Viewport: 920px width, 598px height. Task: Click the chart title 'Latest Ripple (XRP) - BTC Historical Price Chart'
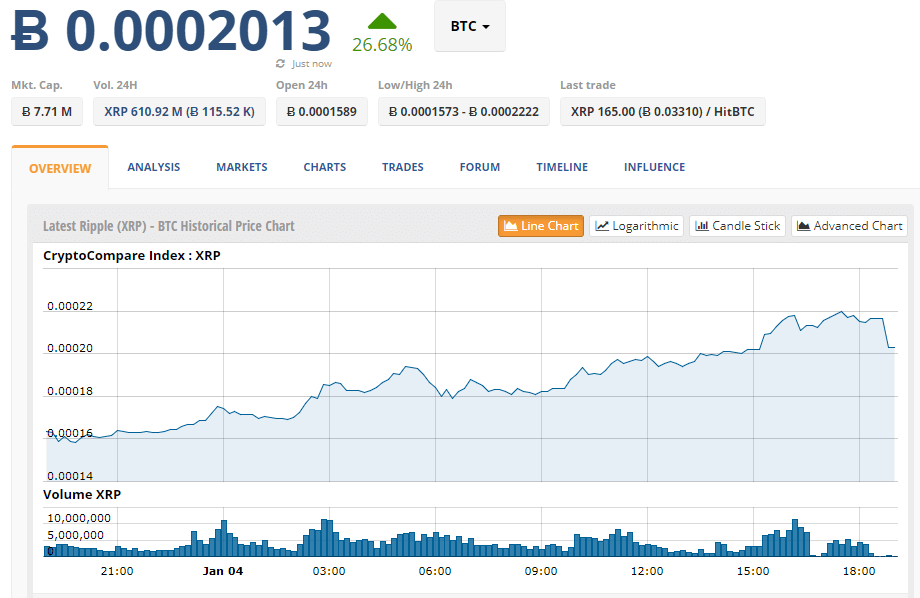pyautogui.click(x=169, y=226)
